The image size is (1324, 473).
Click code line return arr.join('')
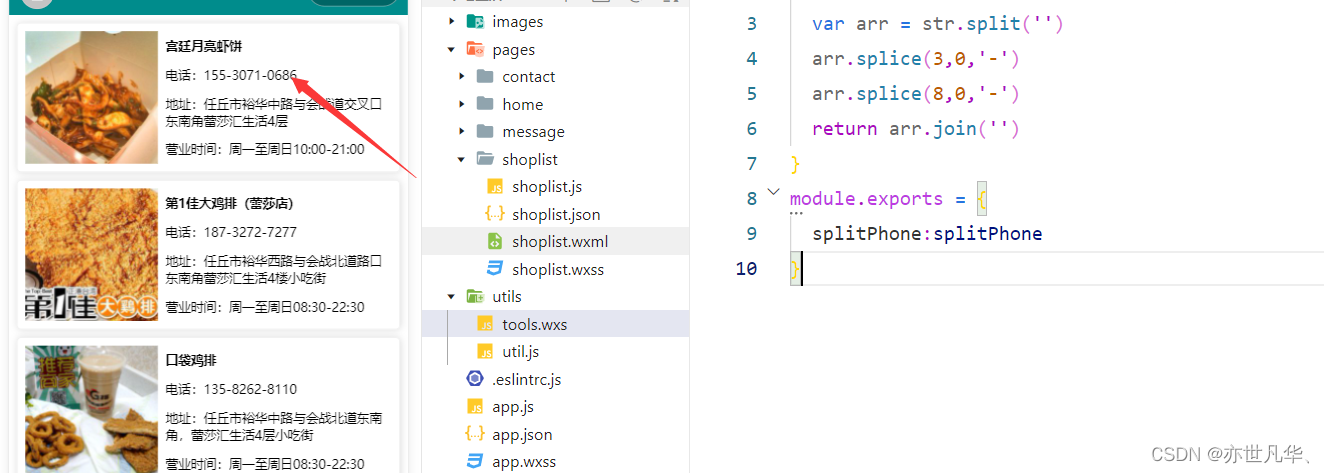pos(916,128)
